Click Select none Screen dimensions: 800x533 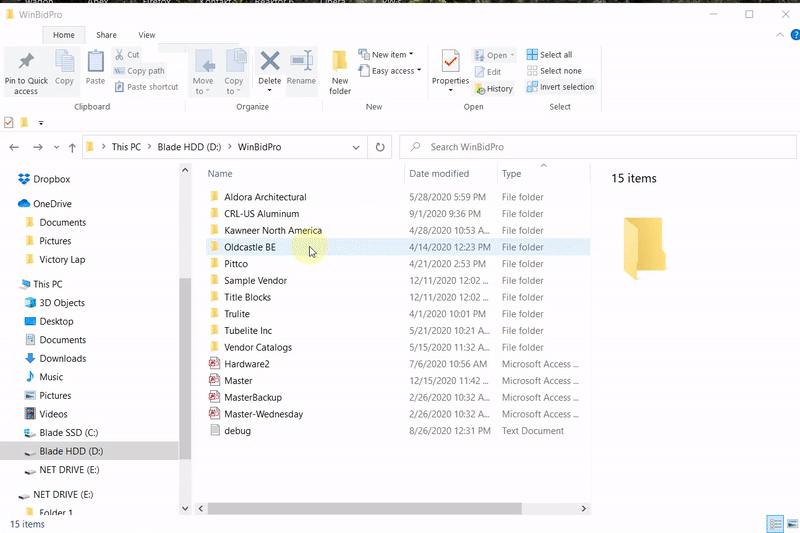point(554,71)
